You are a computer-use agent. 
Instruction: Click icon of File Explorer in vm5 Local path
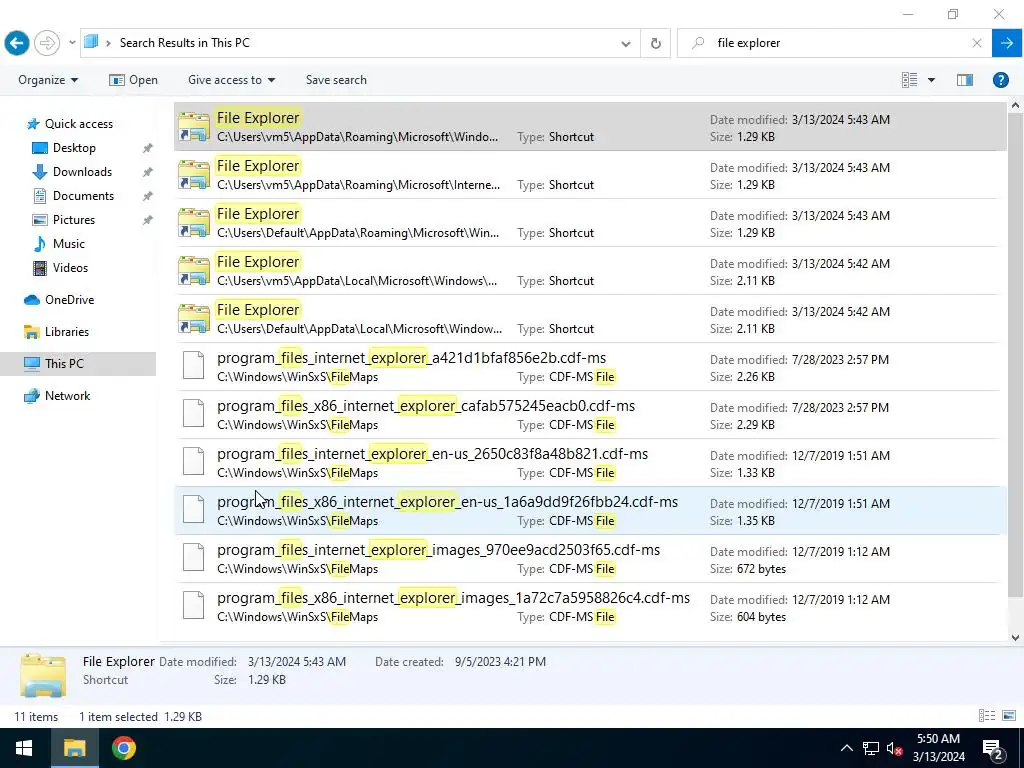[x=194, y=271]
